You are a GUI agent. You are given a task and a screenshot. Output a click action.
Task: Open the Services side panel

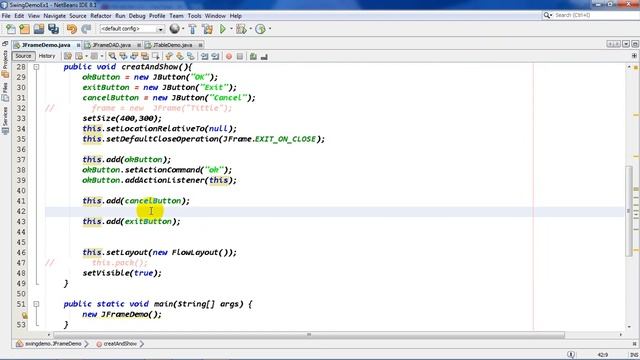pyautogui.click(x=5, y=121)
